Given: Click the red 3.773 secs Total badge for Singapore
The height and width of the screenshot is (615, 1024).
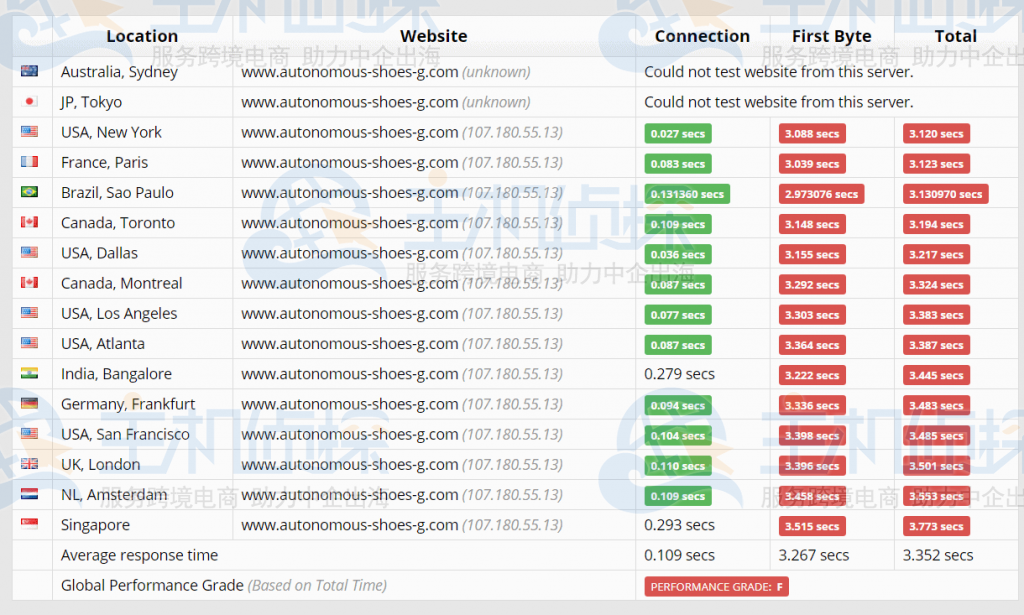Looking at the screenshot, I should coord(936,526).
